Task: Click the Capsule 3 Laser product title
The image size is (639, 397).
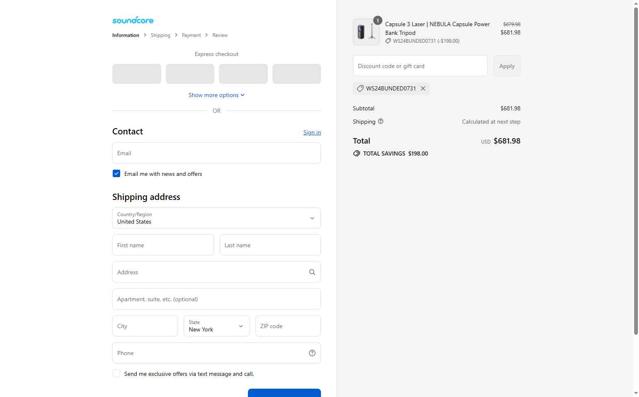Action: pos(437,29)
